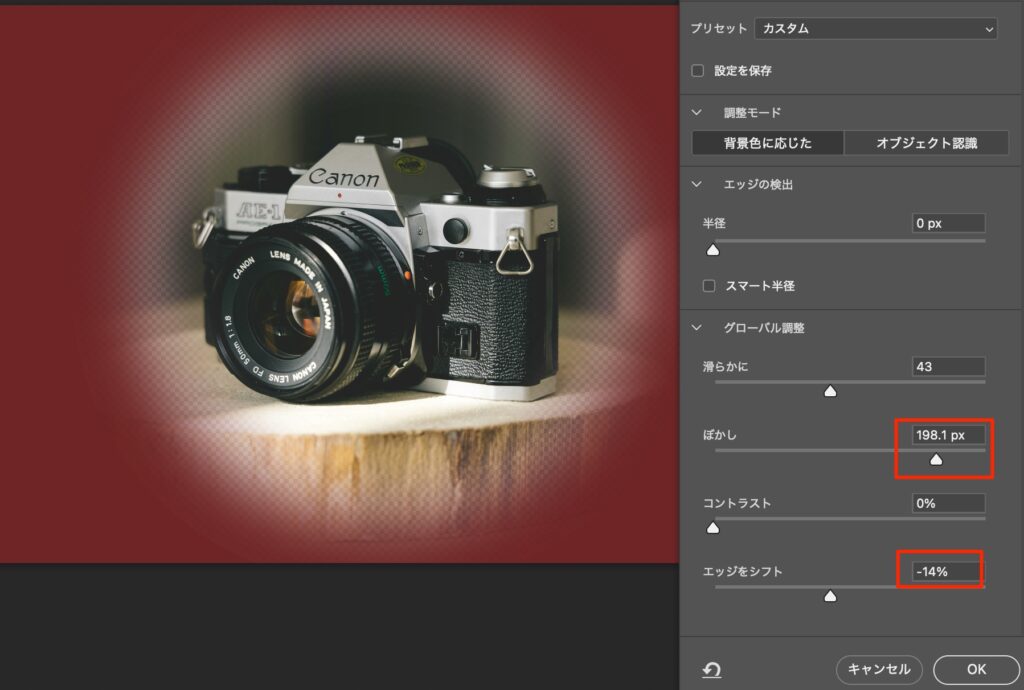Click the 半径 slider handle
Viewport: 1024px width, 690px height.
713,250
